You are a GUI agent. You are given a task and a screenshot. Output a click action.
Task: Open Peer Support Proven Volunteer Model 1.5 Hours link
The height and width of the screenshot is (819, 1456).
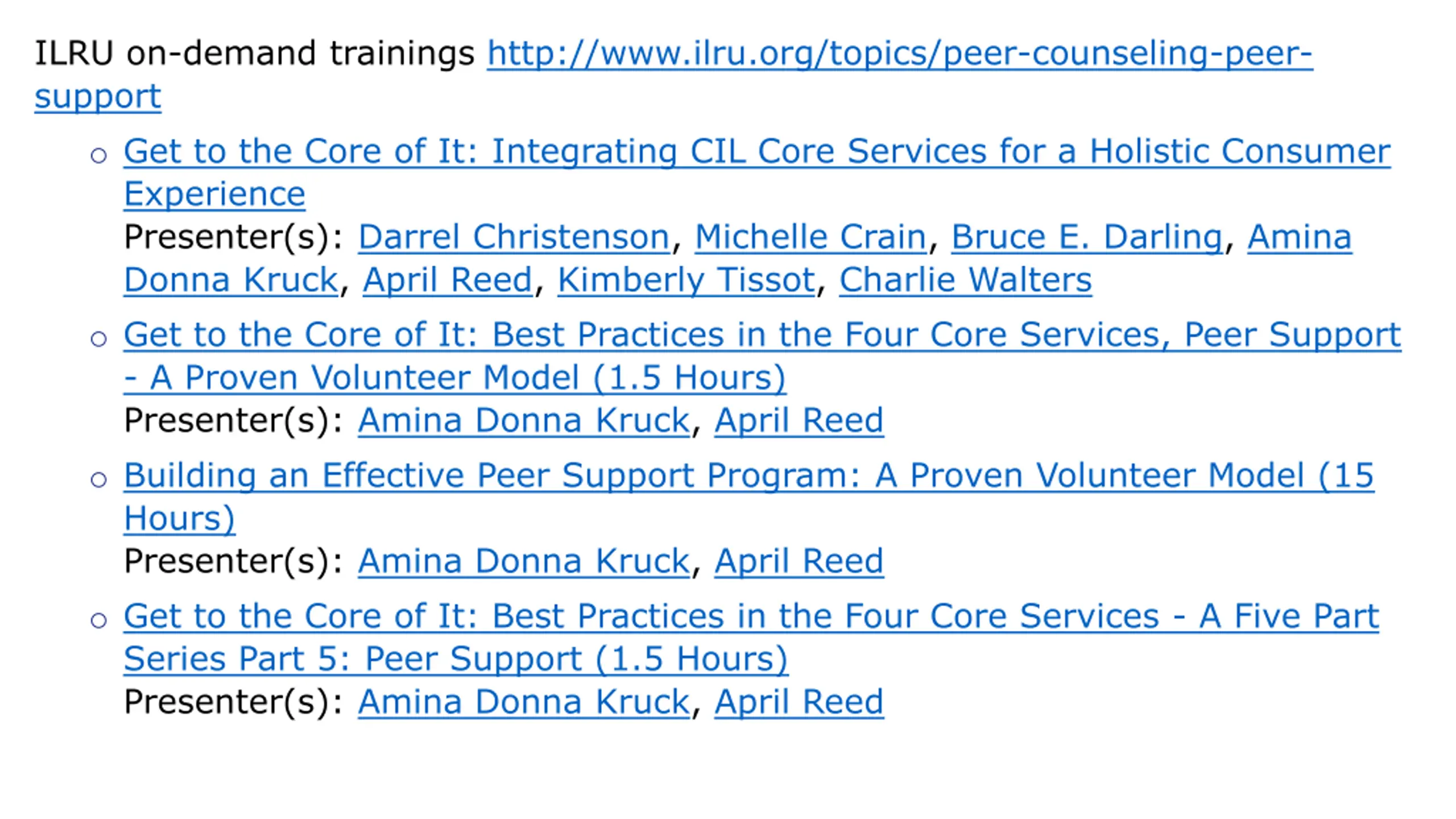click(762, 335)
